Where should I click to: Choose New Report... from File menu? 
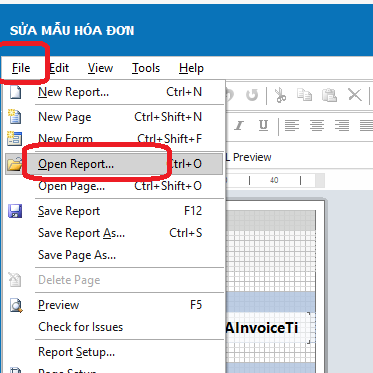pyautogui.click(x=113, y=92)
